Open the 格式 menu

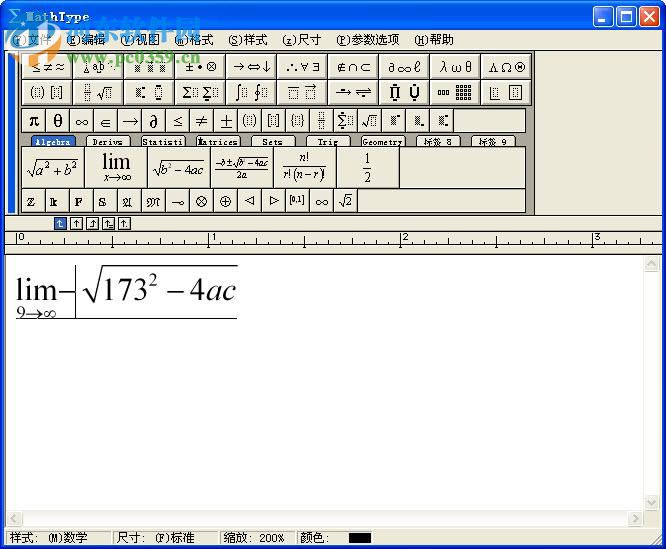(194, 40)
